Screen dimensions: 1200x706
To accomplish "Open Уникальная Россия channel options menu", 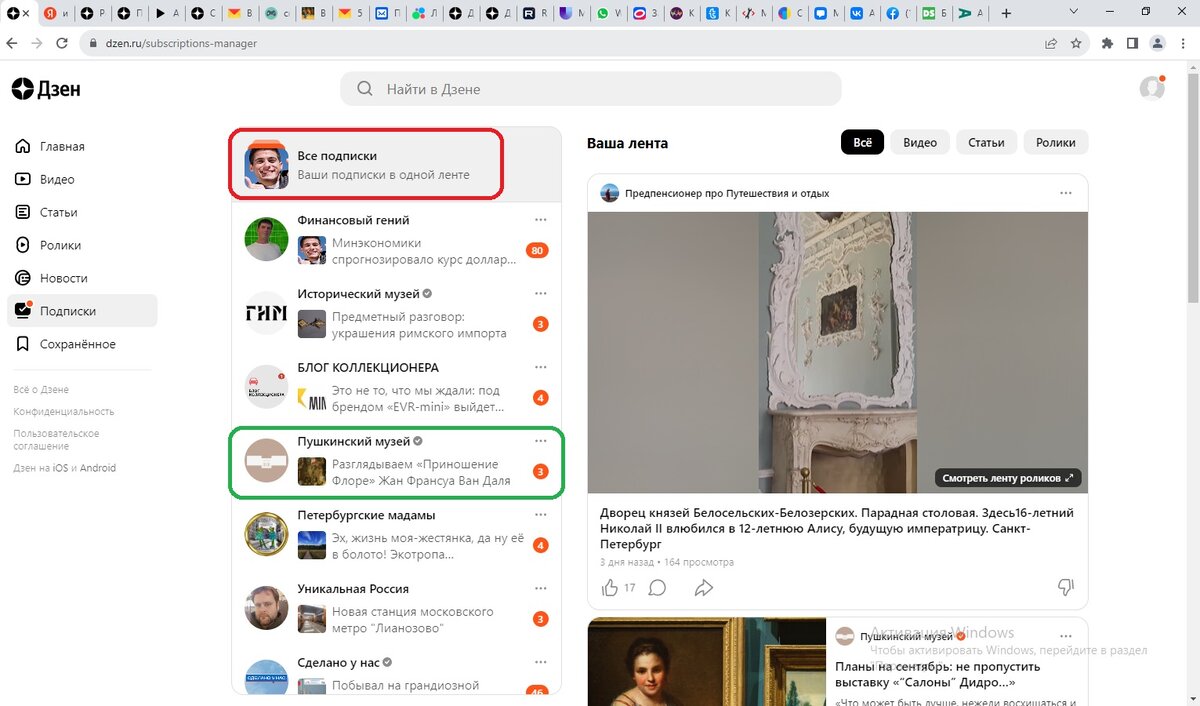I will pos(541,588).
